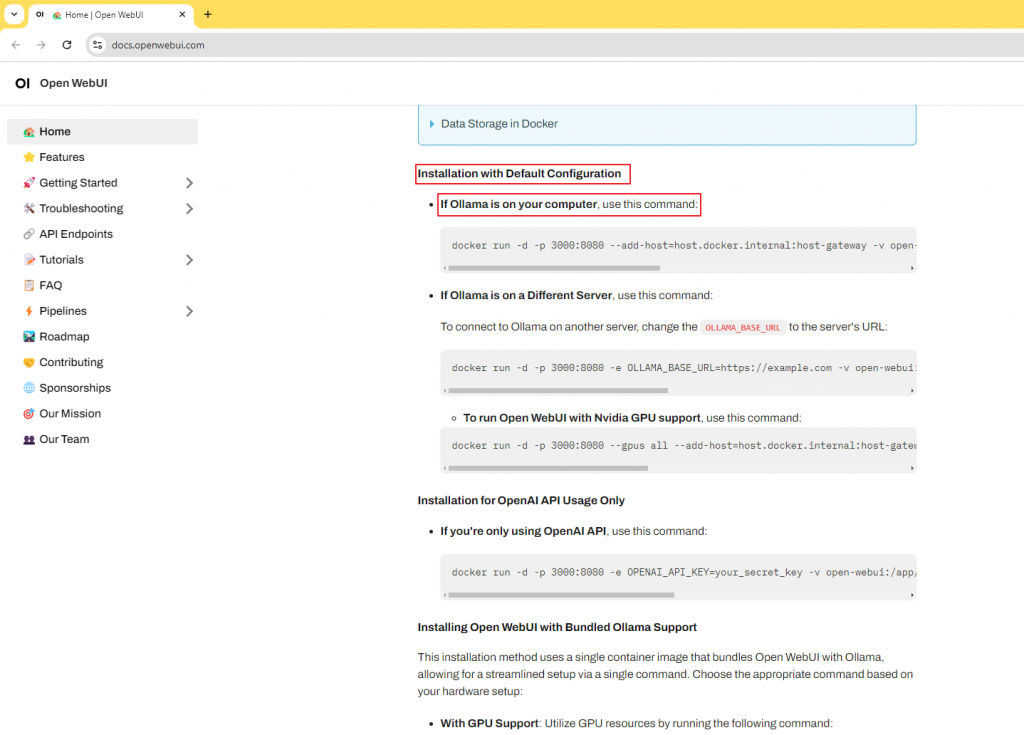Open the Home sidebar item
Image resolution: width=1024 pixels, height=735 pixels.
tap(103, 131)
